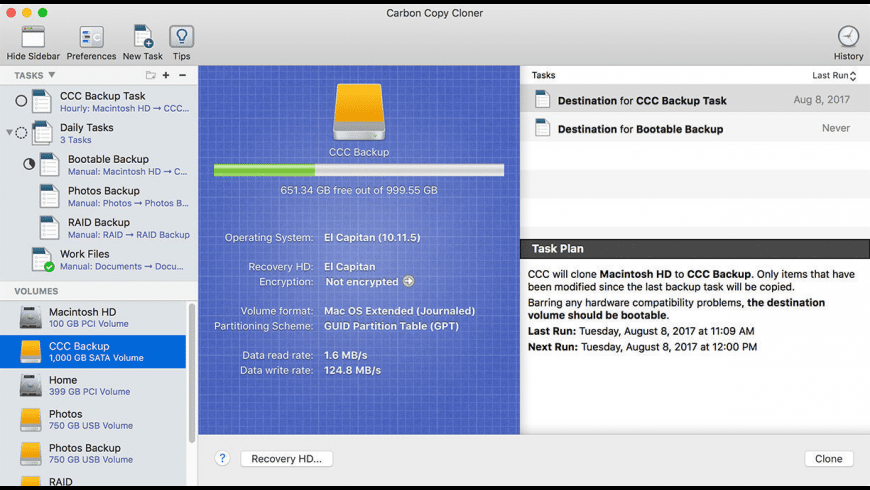The image size is (870, 490).
Task: Select the Photos 750 GB USB Volume
Action: (x=93, y=420)
